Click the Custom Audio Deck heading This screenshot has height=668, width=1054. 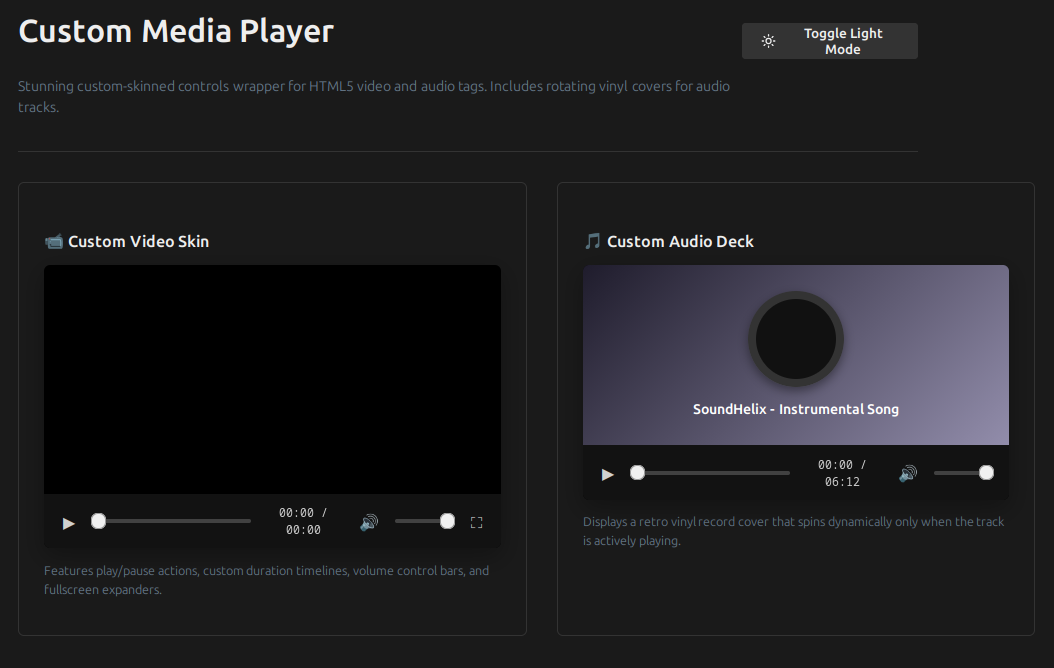(680, 241)
